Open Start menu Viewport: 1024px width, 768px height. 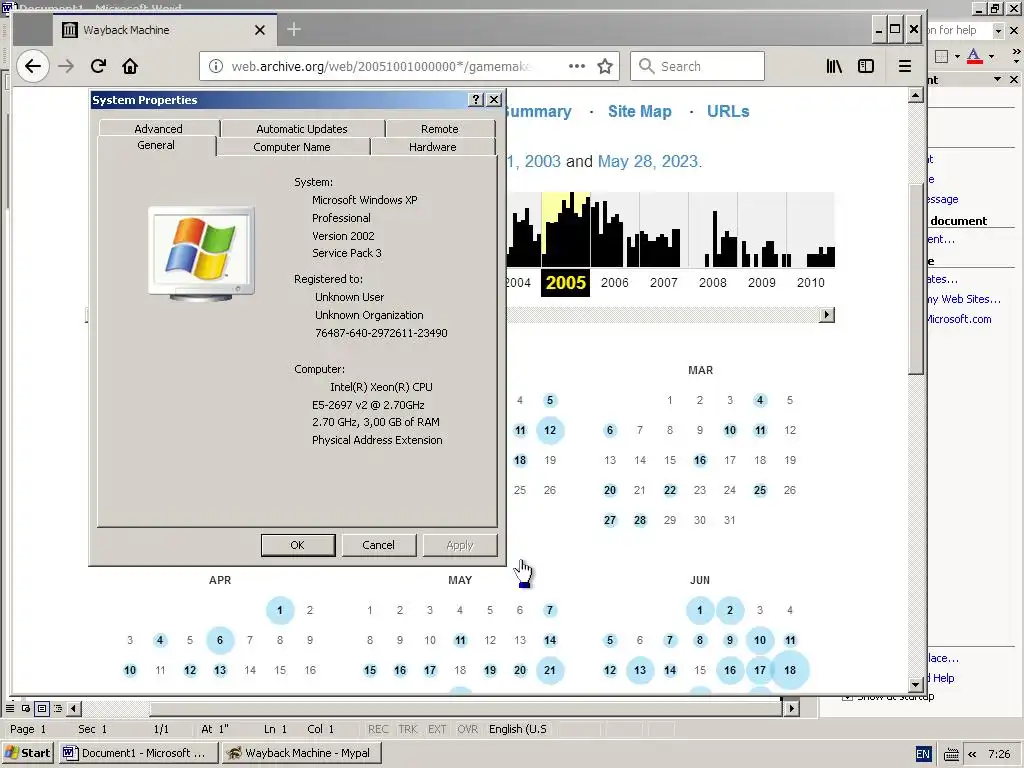point(27,753)
